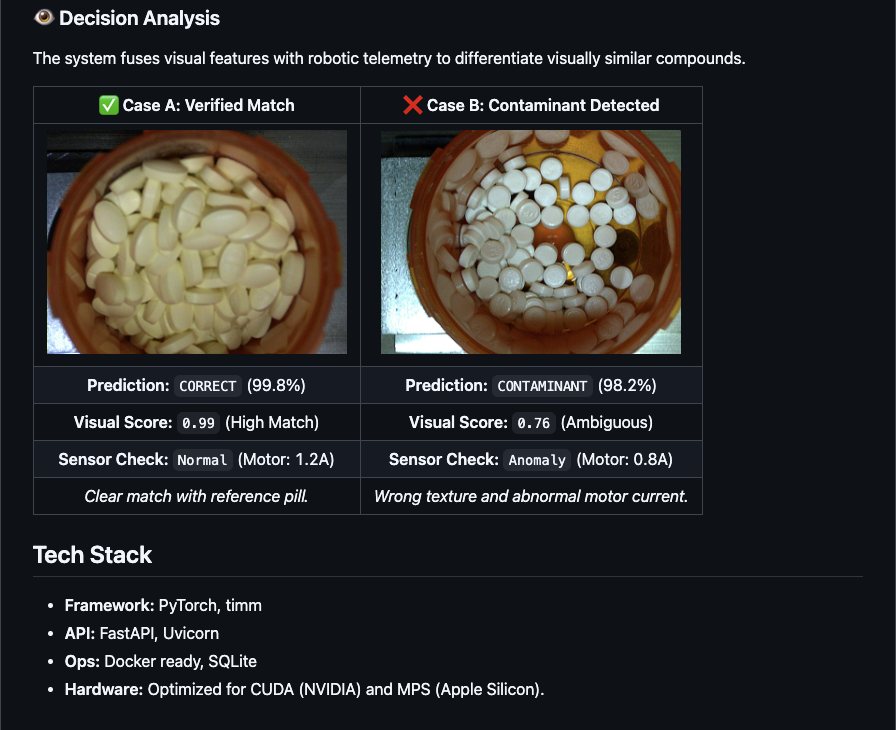Image resolution: width=896 pixels, height=730 pixels.
Task: Click the red X next to Case B
Action: click(412, 105)
